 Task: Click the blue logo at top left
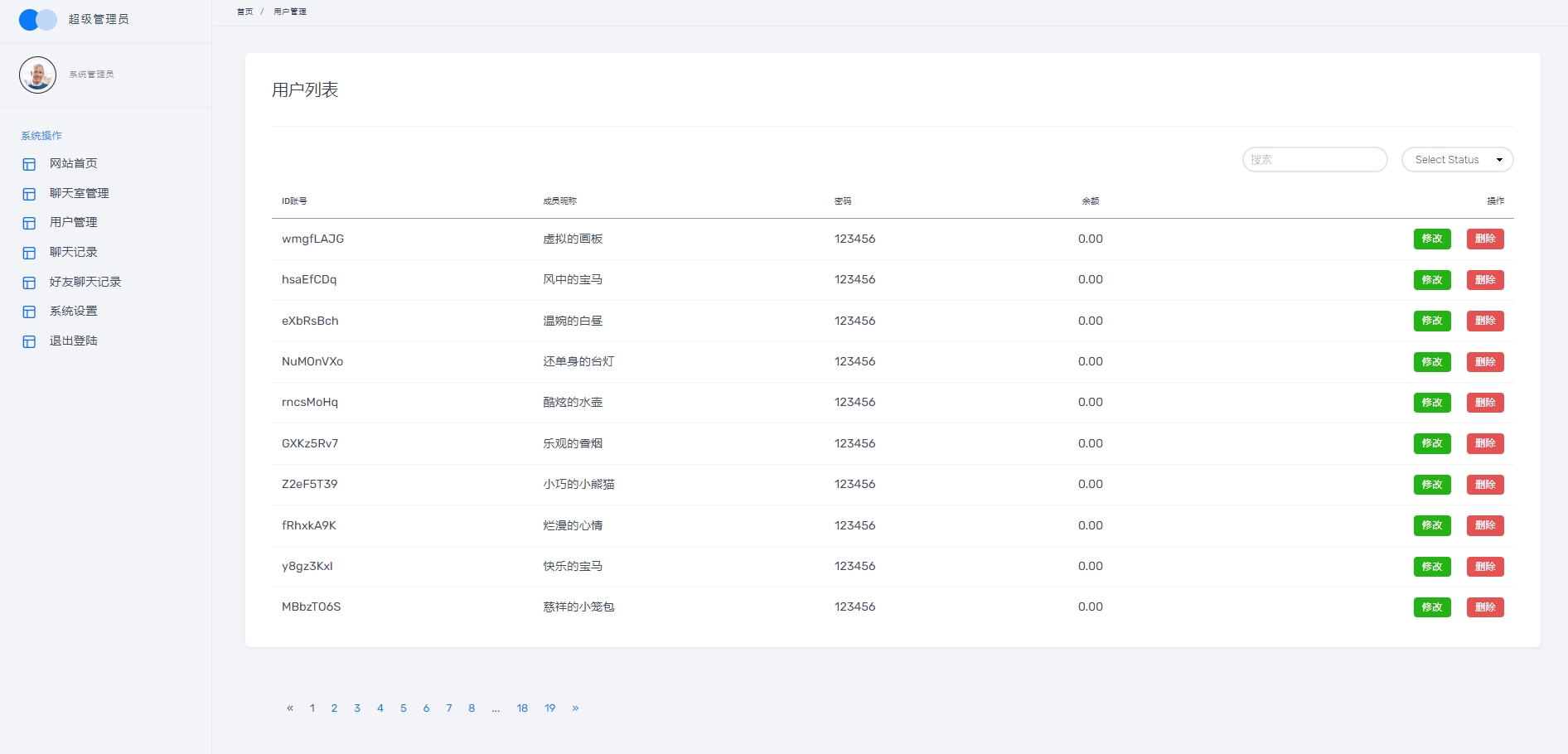(38, 20)
